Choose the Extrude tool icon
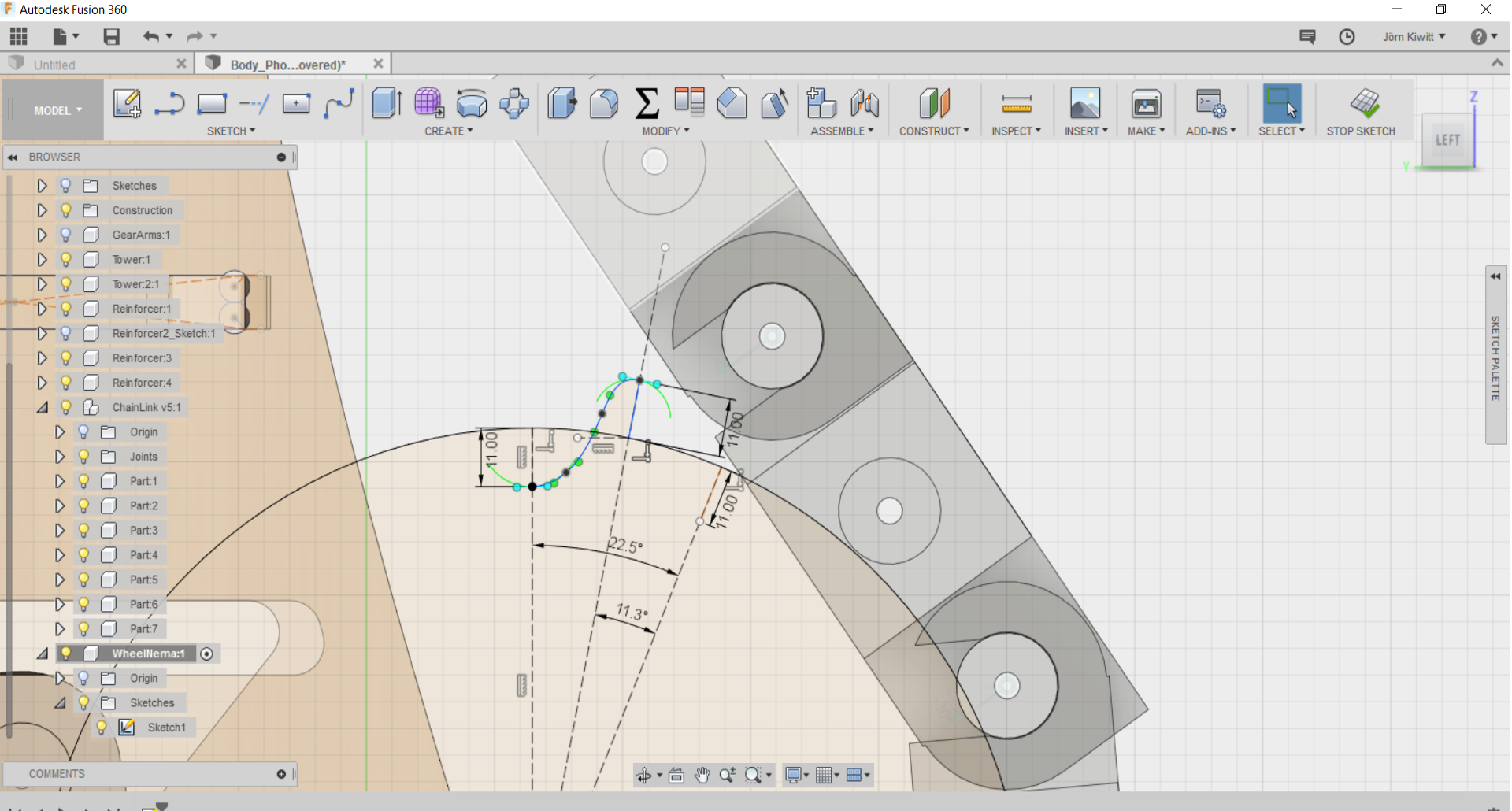 pos(387,104)
